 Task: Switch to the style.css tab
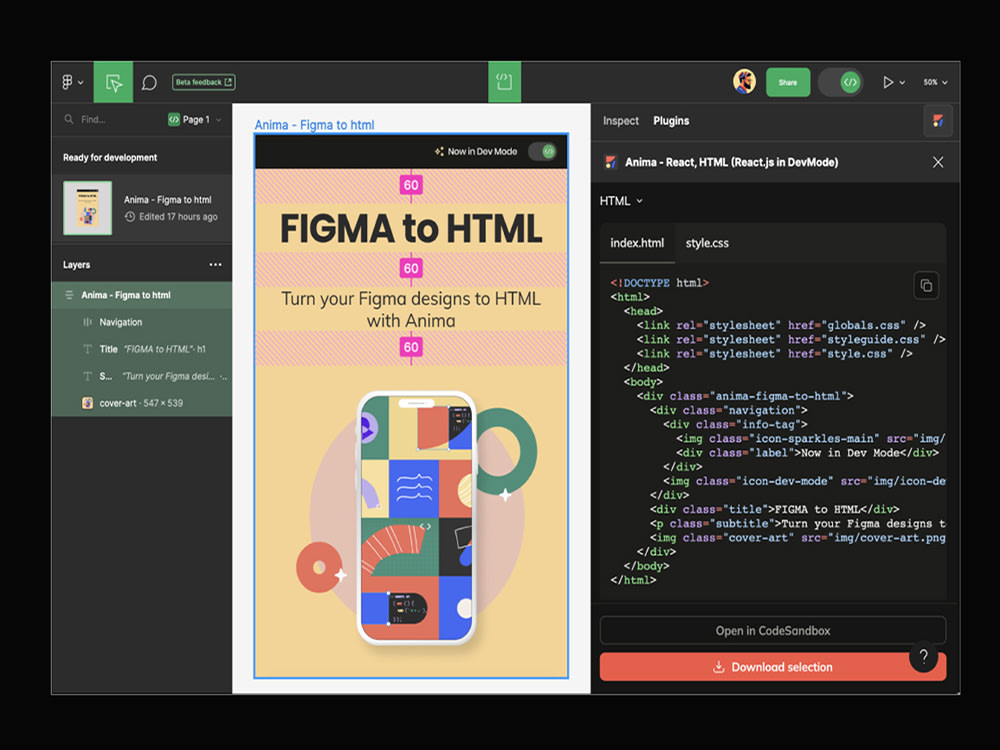707,243
